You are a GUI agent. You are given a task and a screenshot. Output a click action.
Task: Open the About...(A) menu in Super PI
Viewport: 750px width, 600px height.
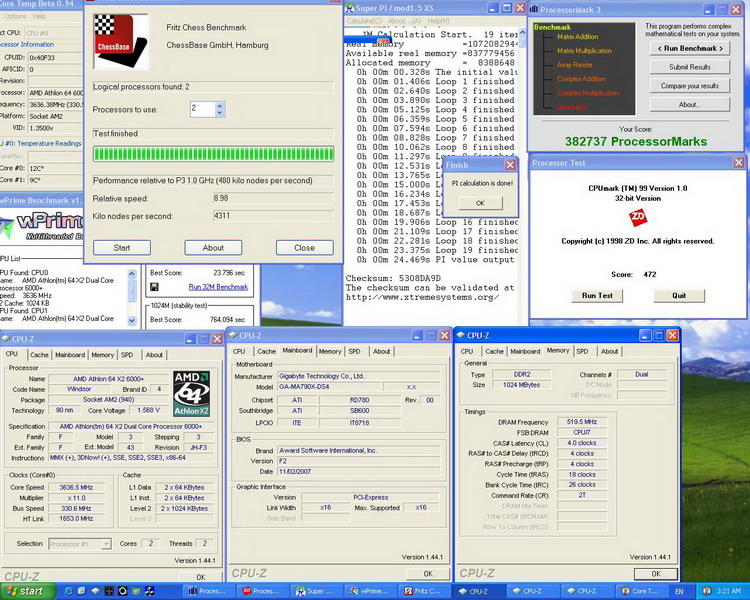point(405,21)
